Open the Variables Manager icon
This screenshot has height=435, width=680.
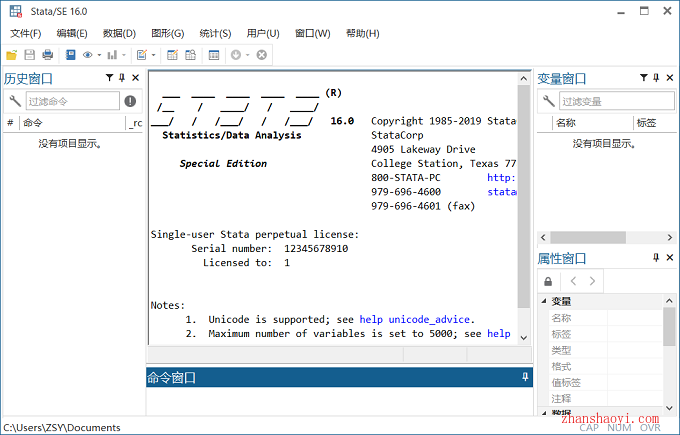pos(214,55)
